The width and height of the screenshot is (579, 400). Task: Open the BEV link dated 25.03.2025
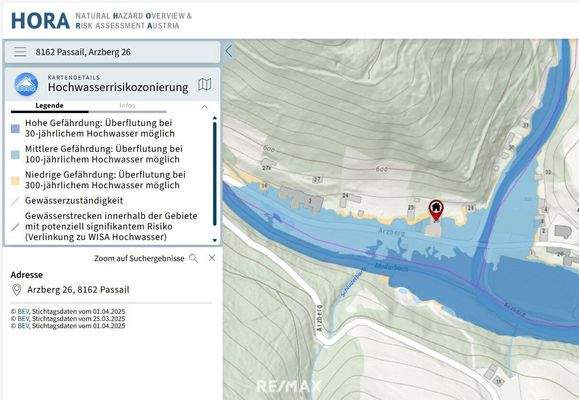23,319
